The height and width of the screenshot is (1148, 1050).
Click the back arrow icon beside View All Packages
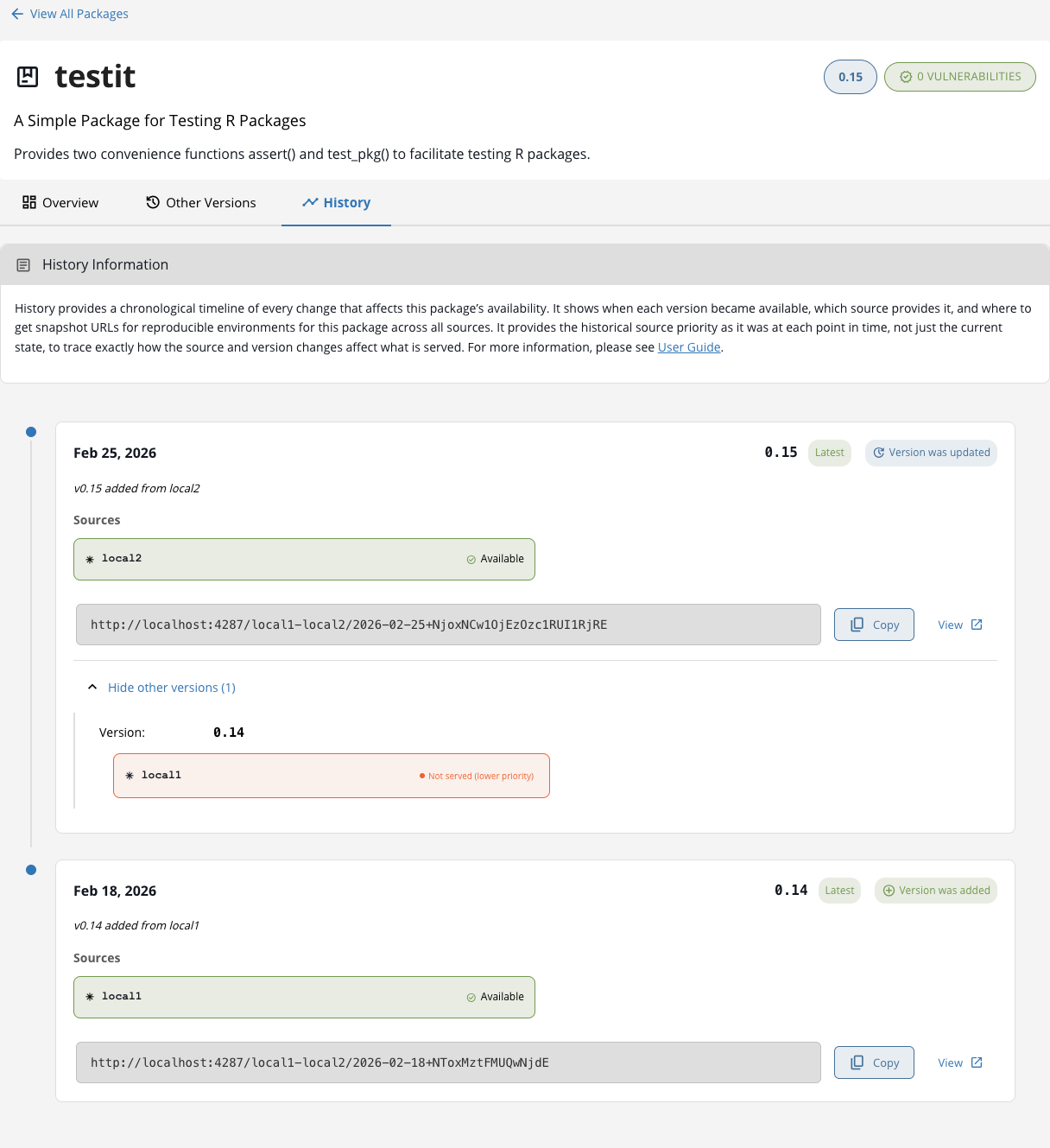pyautogui.click(x=17, y=14)
